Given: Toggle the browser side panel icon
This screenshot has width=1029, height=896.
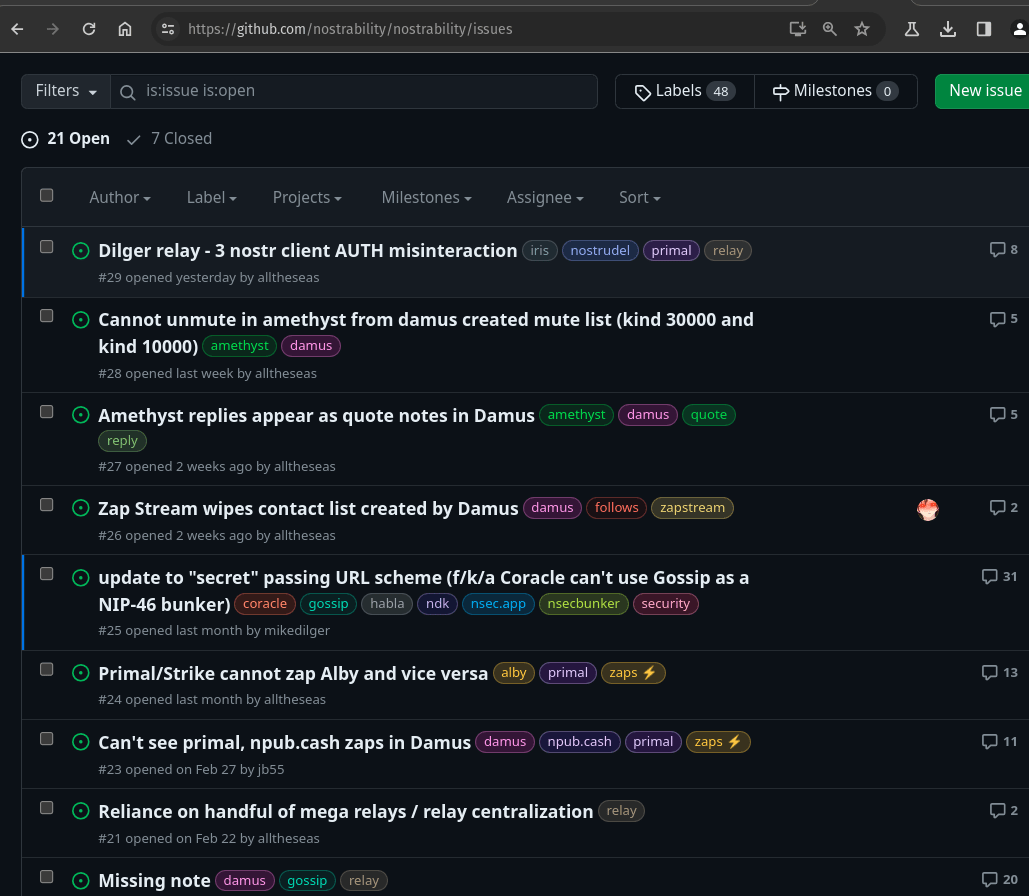Looking at the screenshot, I should (x=983, y=29).
